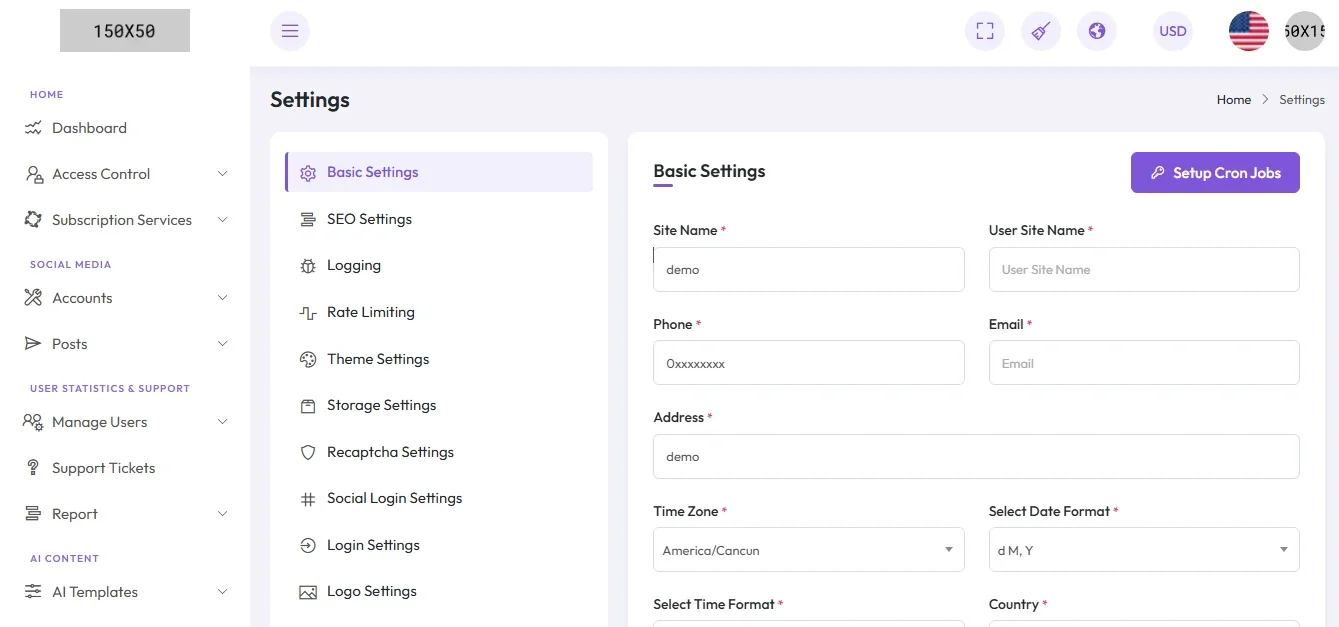Click the Support Tickets question icon
This screenshot has height=627, width=1339.
click(x=33, y=468)
